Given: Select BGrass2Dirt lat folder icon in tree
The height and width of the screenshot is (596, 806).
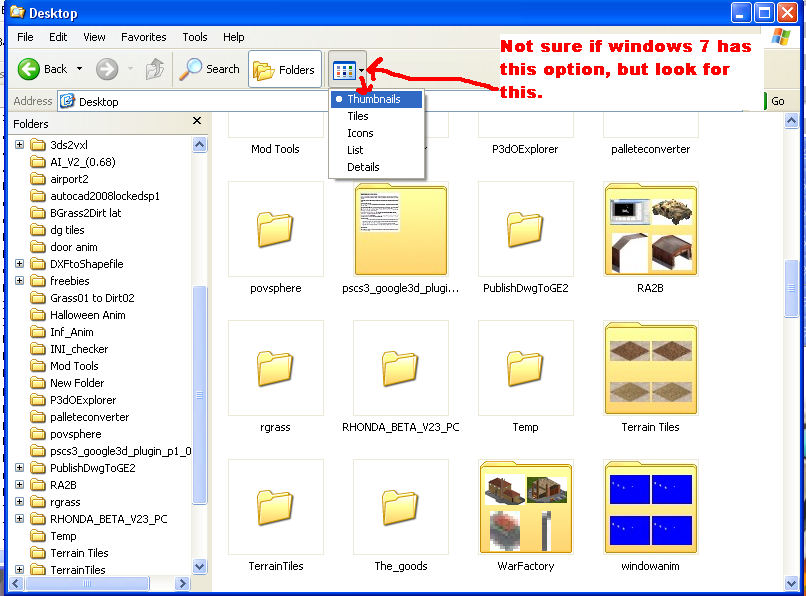Looking at the screenshot, I should pos(38,213).
